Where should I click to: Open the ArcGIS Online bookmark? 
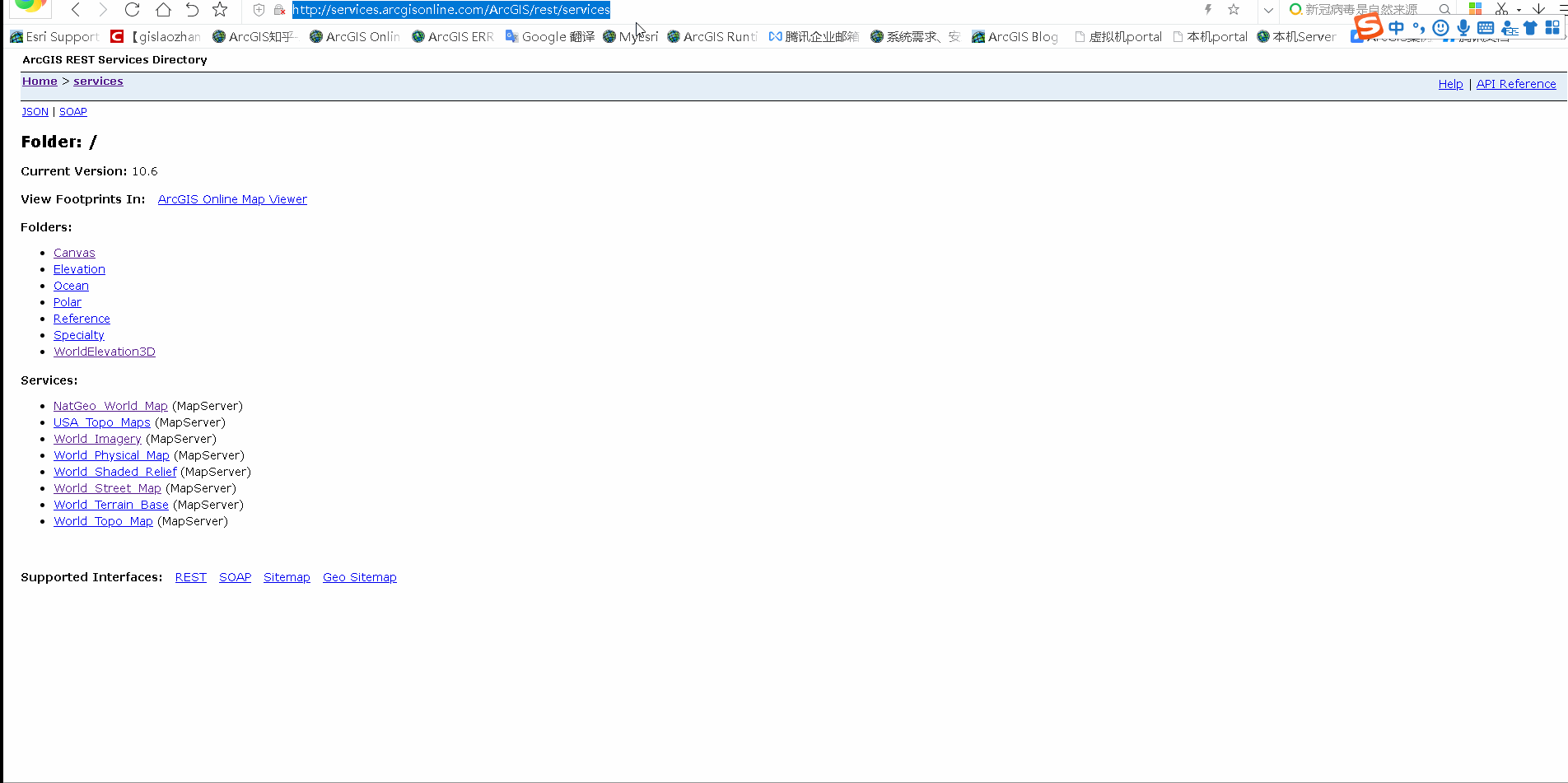coord(355,36)
